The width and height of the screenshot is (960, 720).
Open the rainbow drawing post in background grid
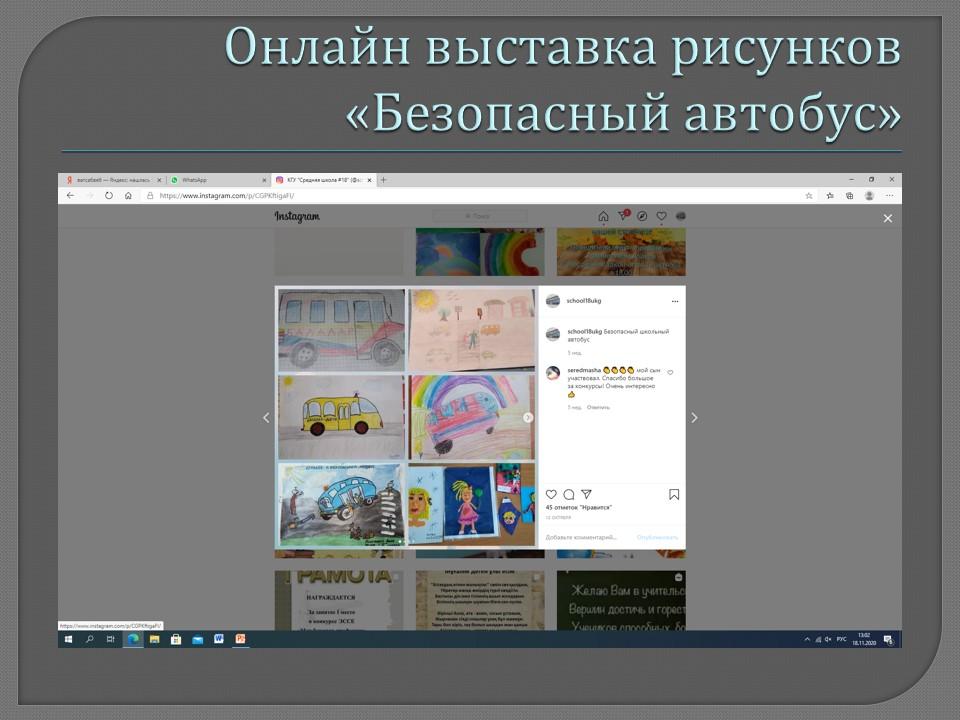480,252
